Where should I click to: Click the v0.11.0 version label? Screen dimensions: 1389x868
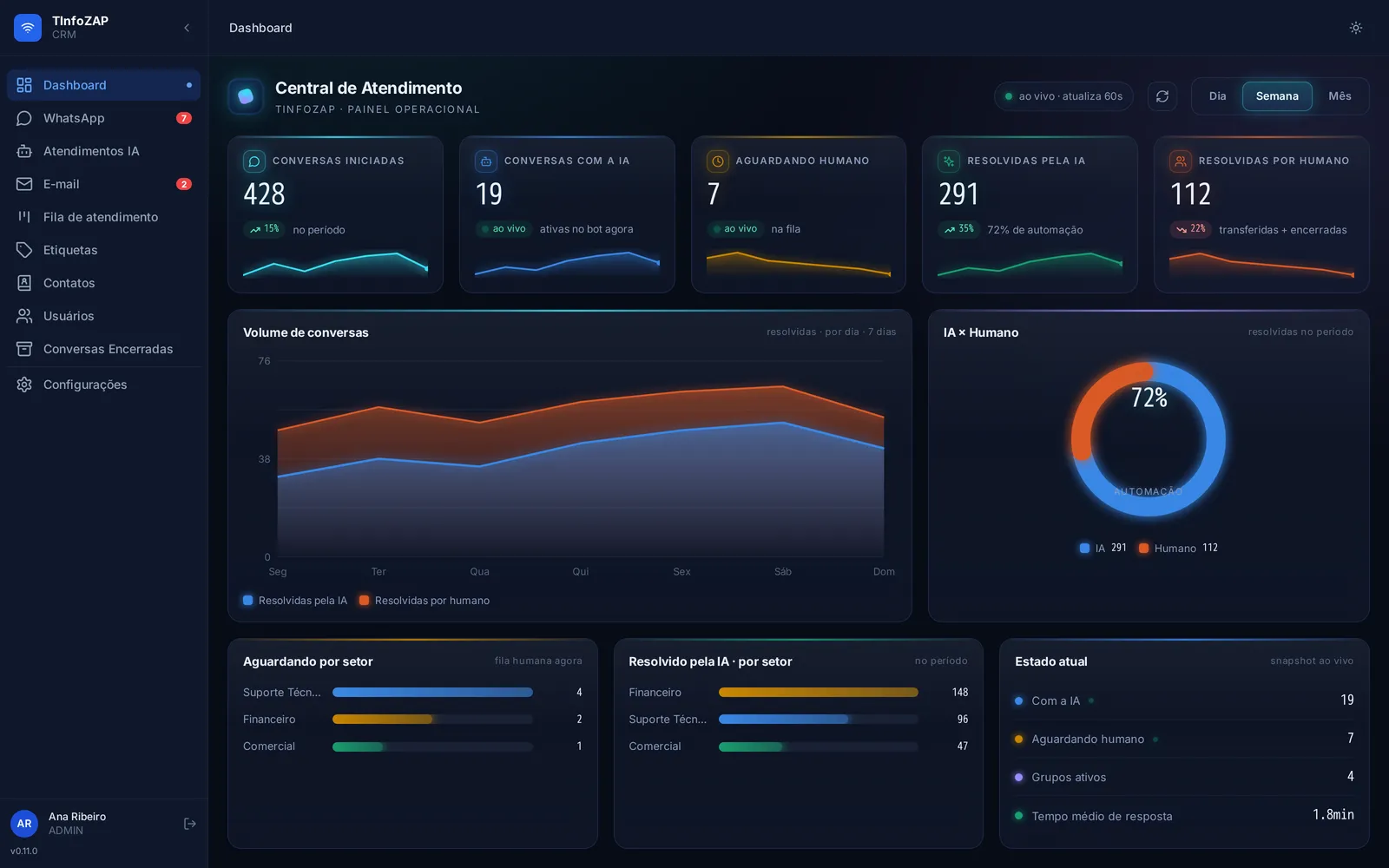coord(24,852)
